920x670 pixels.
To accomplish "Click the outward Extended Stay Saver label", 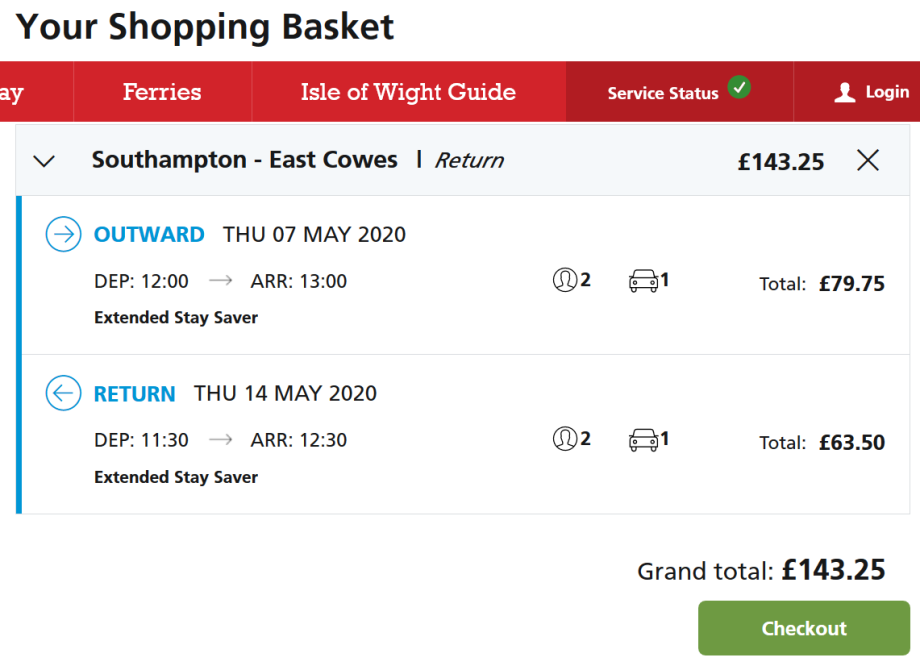I will 176,318.
